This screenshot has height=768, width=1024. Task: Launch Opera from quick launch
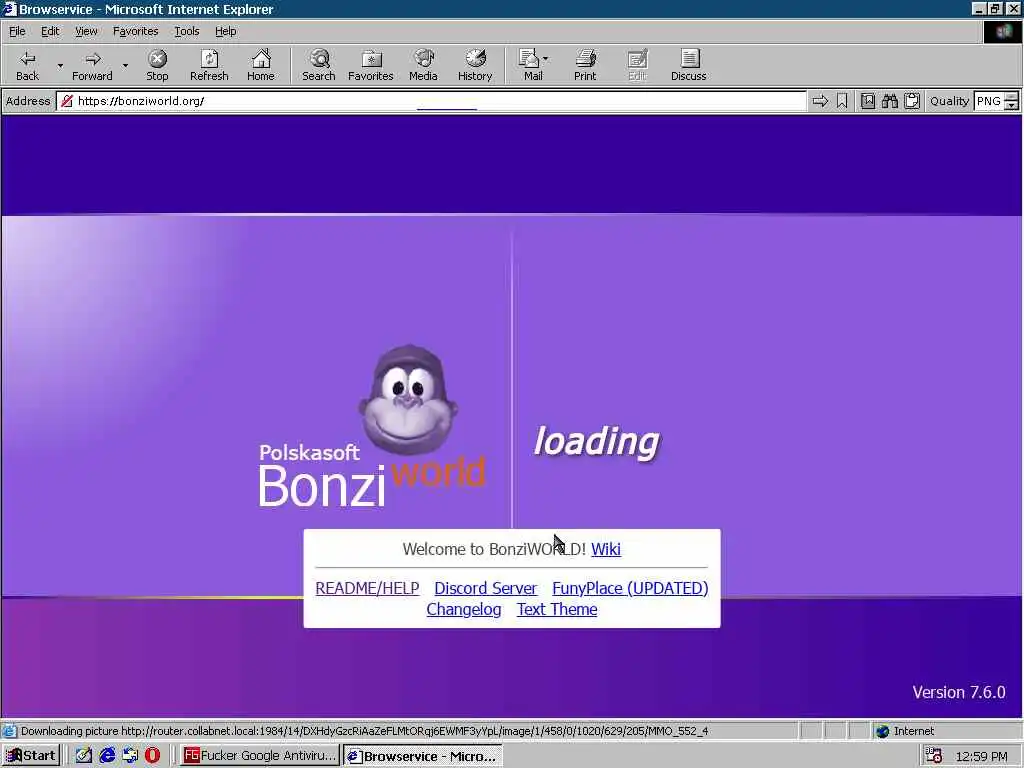tap(153, 756)
